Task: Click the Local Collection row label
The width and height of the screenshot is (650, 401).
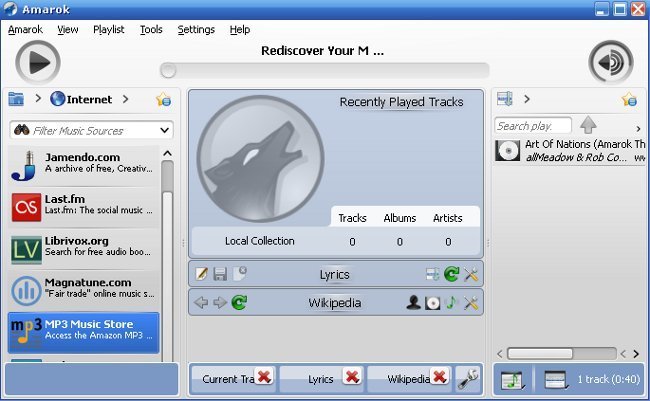Action: coord(260,241)
